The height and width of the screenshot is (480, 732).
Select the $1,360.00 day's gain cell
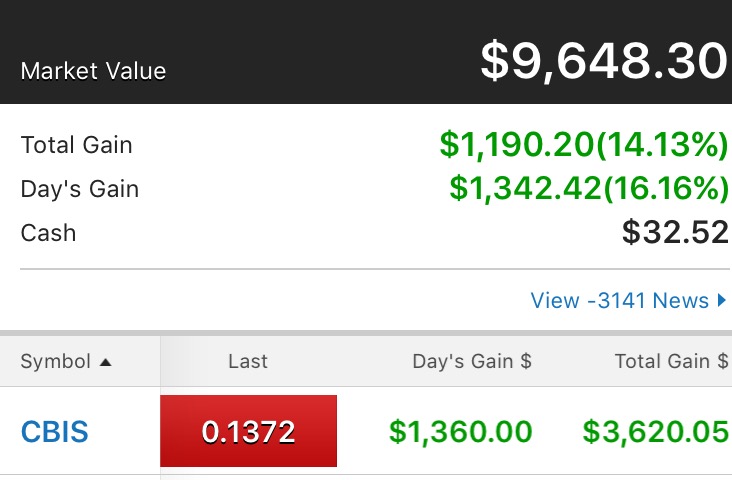(x=461, y=432)
